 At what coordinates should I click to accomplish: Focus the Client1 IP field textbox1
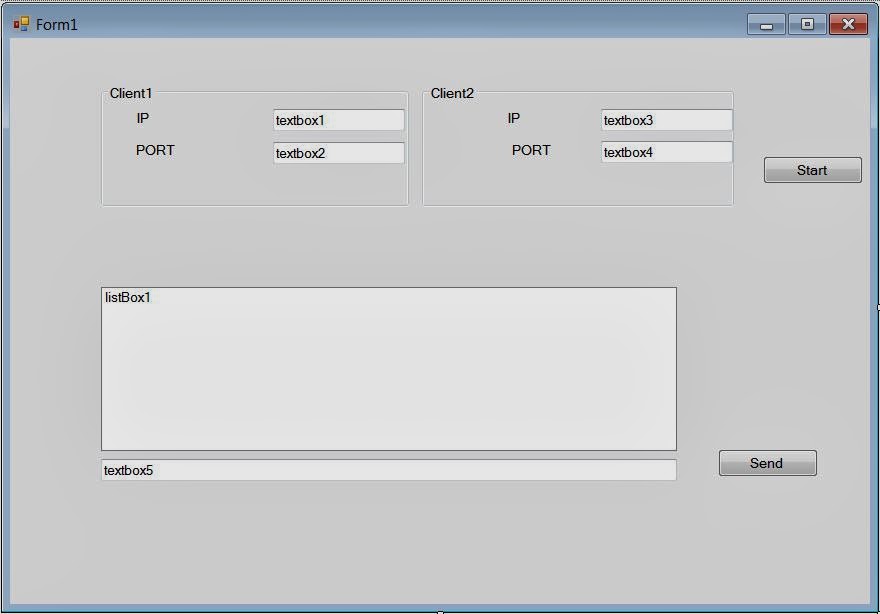click(x=338, y=120)
